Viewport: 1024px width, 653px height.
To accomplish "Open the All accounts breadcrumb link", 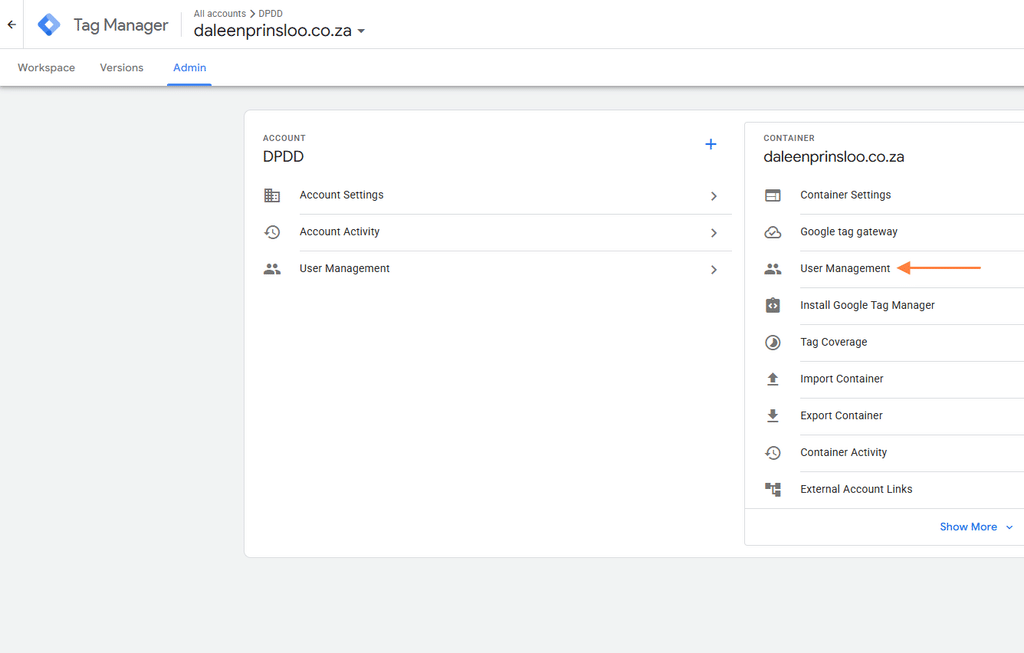I will [x=219, y=14].
